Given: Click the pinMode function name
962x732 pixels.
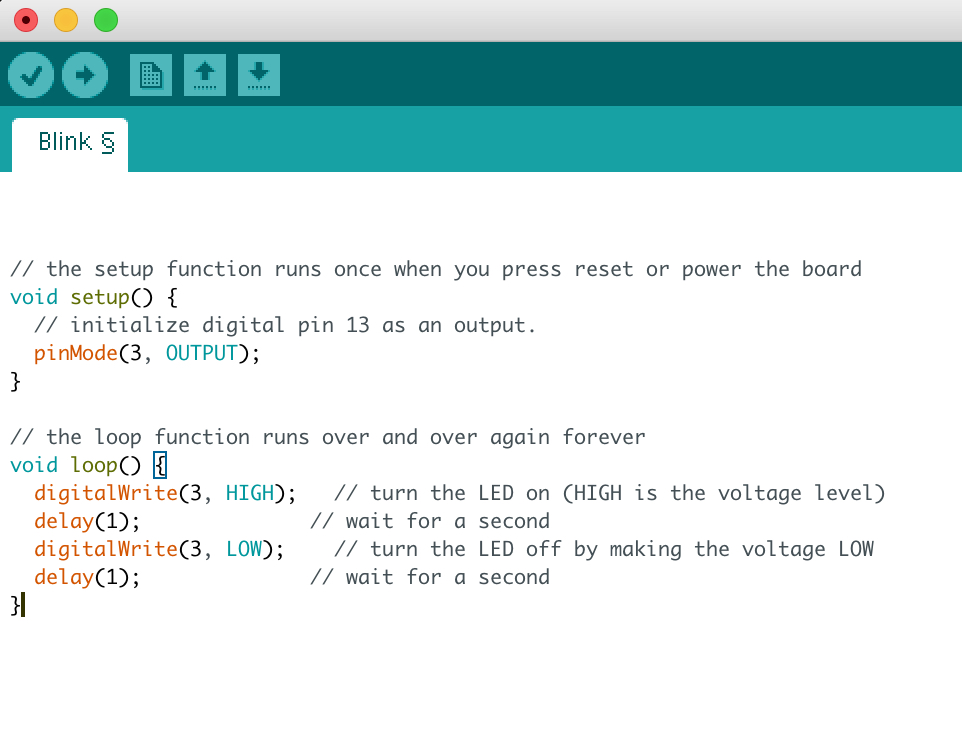Looking at the screenshot, I should pos(76,353).
